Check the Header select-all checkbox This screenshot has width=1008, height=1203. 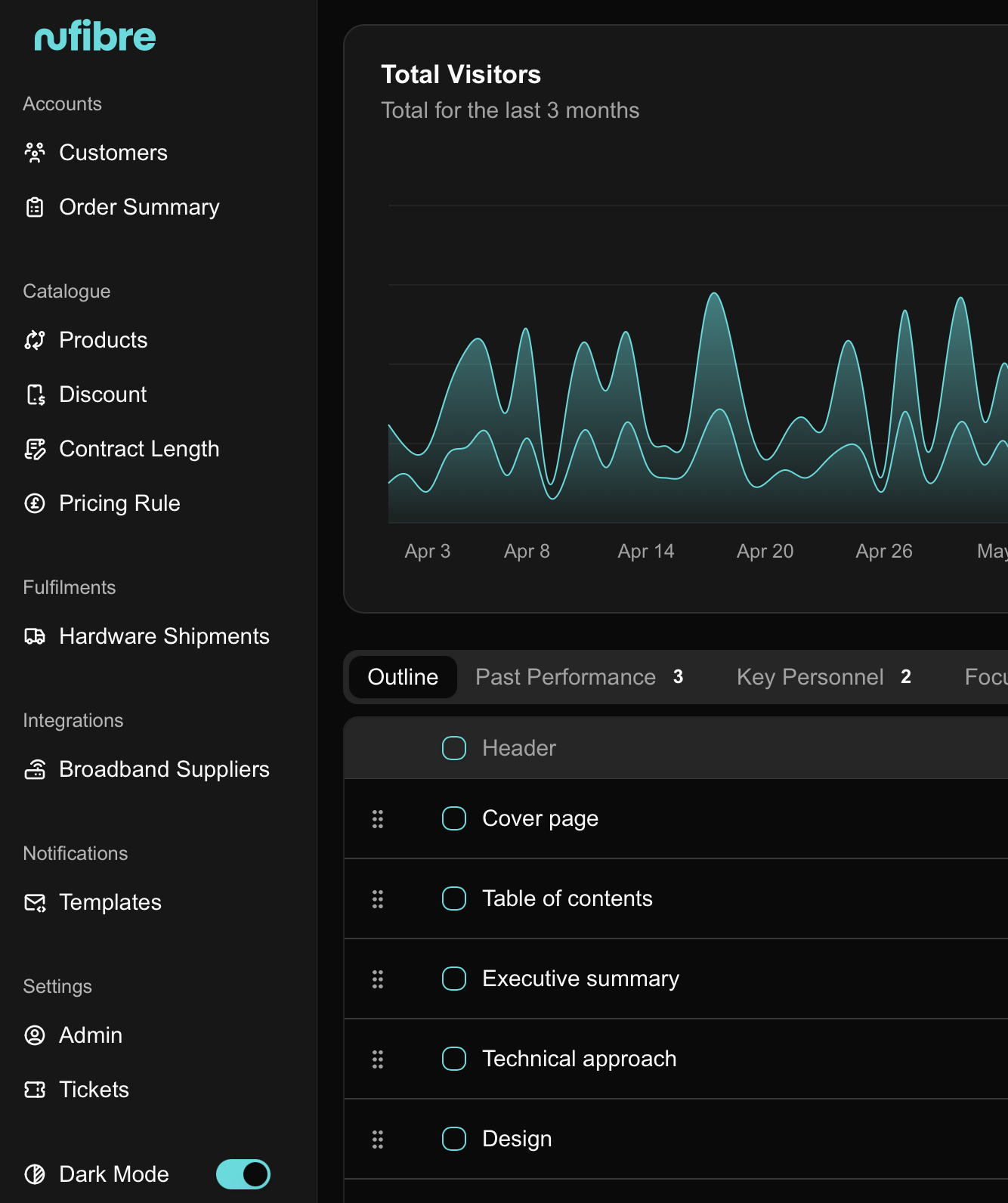click(454, 748)
